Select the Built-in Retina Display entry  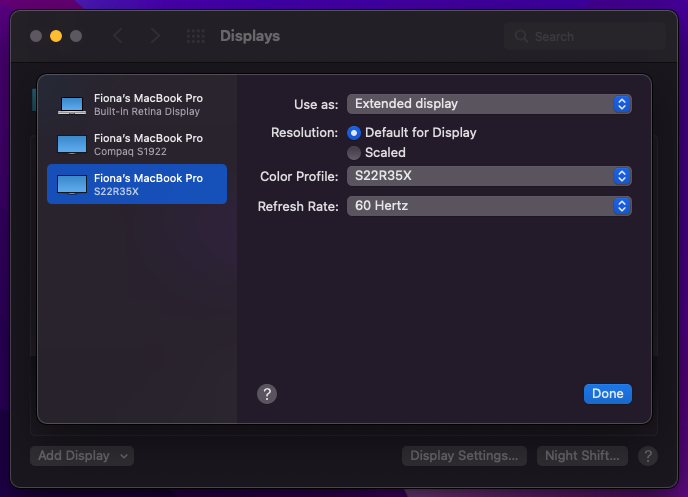pyautogui.click(x=137, y=104)
